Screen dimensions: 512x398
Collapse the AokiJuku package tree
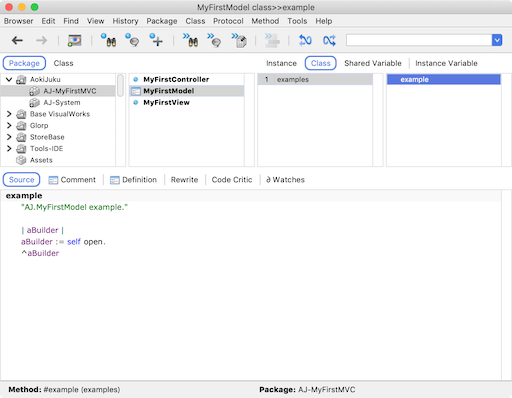pyautogui.click(x=9, y=79)
